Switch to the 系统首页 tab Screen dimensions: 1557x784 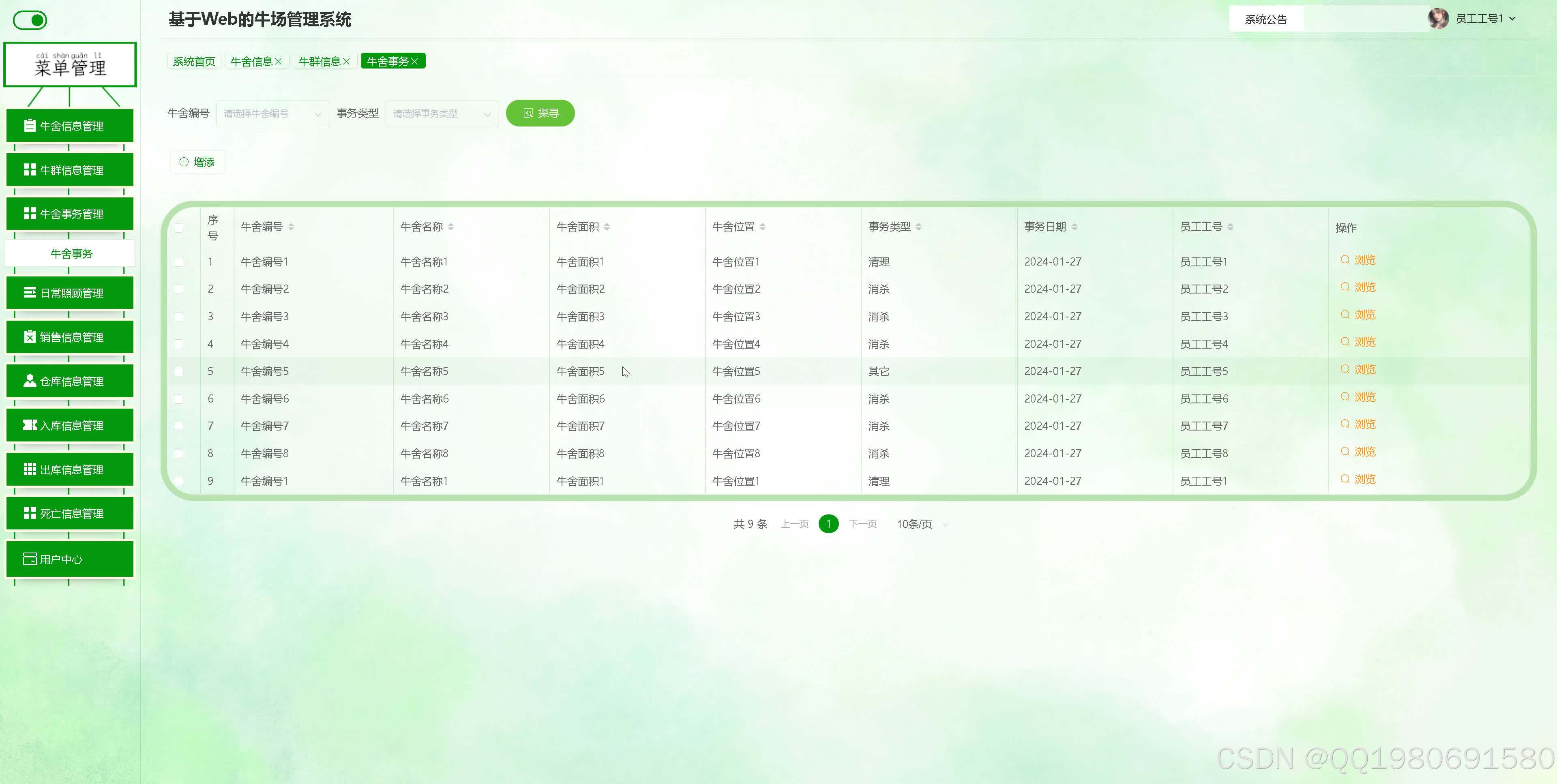194,62
